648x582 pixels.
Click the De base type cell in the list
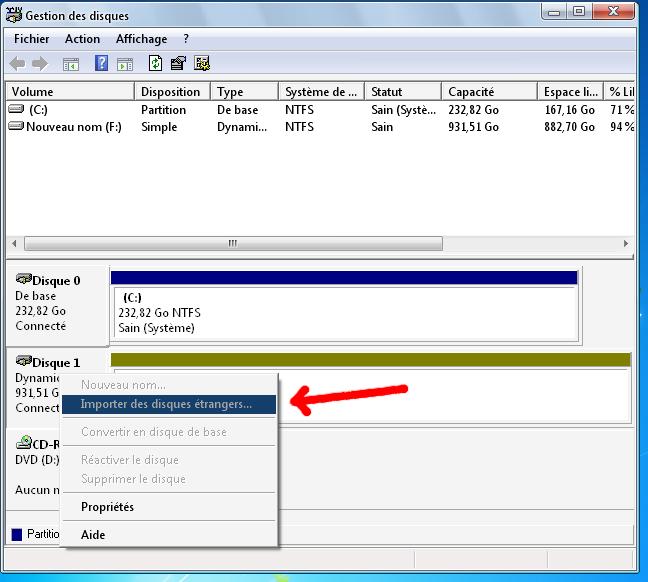tap(238, 110)
